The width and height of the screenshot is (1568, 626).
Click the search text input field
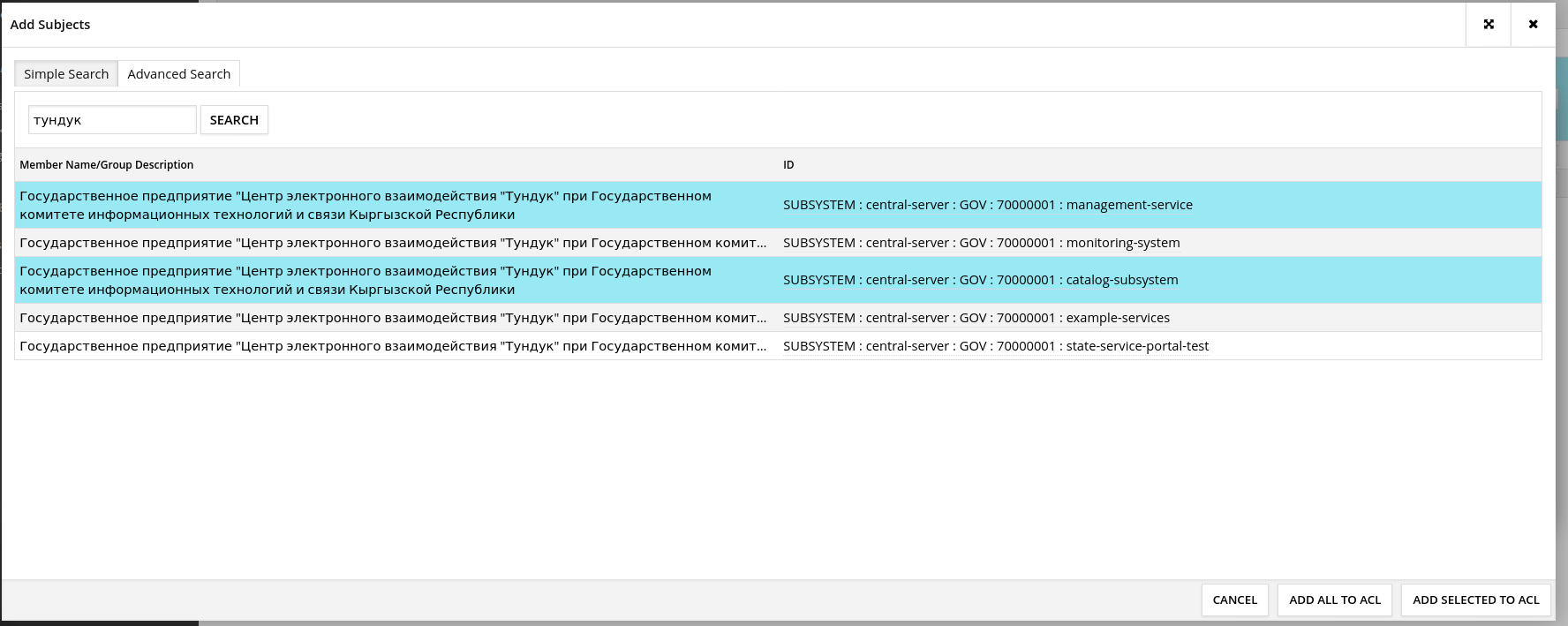[112, 120]
